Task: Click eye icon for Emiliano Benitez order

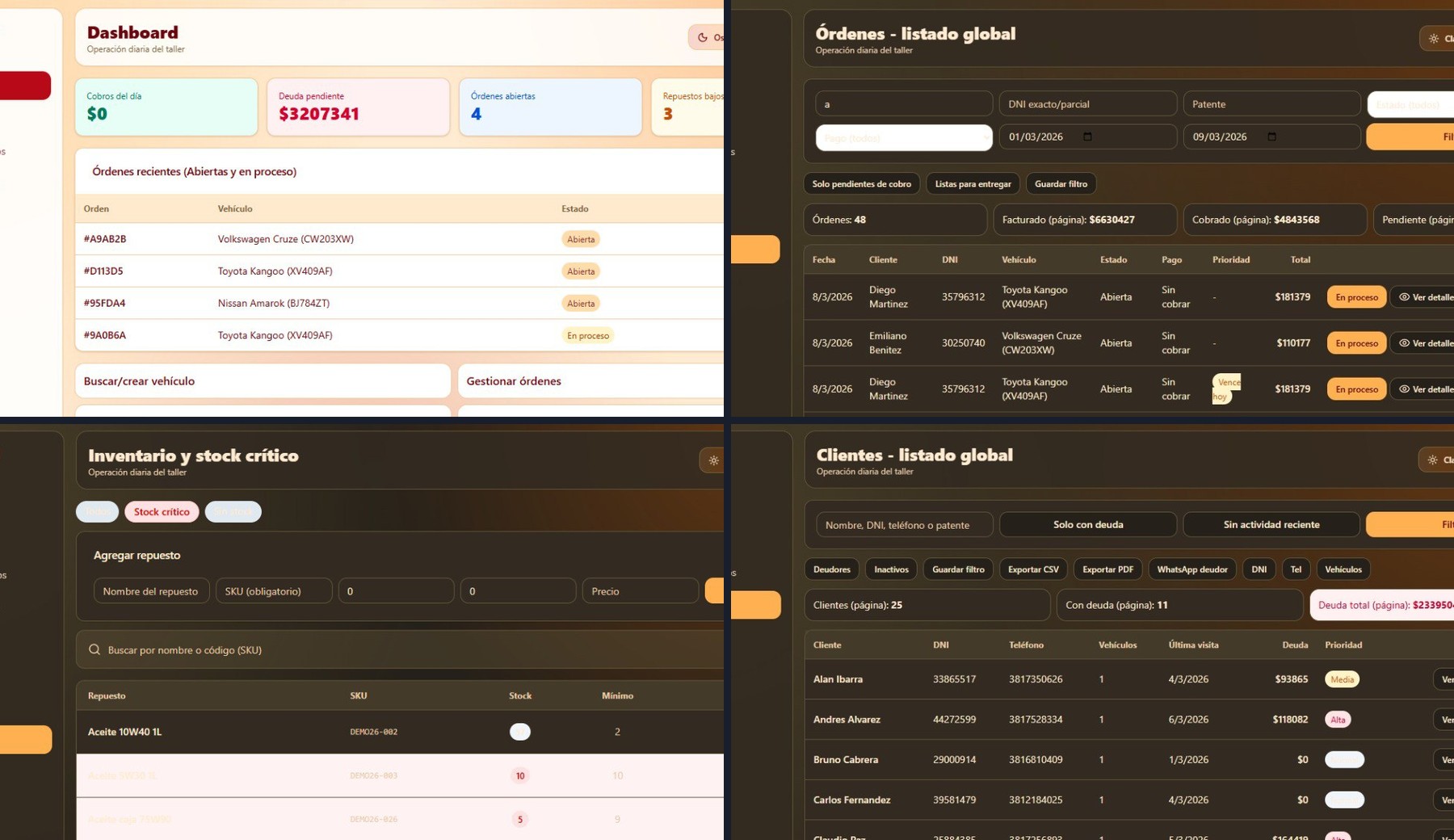Action: click(x=1404, y=343)
